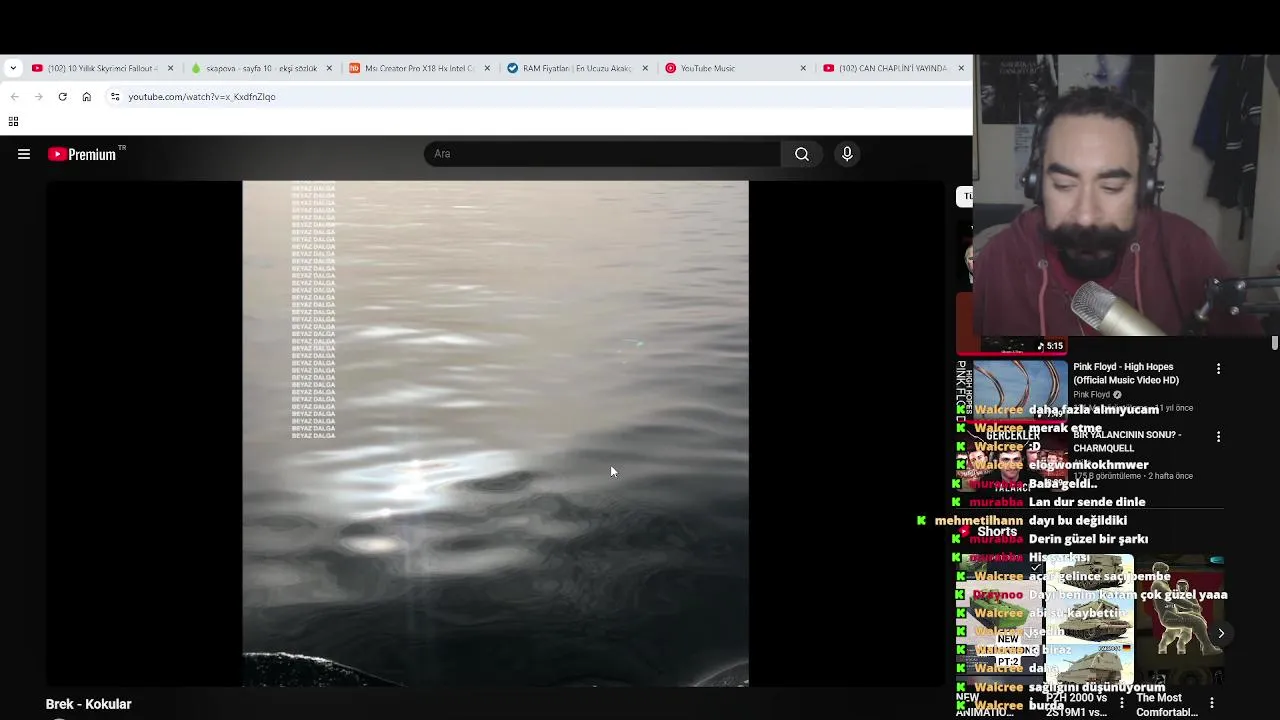Close the CAN CHAPLIN'İ YAYINDA tab

click(x=961, y=68)
